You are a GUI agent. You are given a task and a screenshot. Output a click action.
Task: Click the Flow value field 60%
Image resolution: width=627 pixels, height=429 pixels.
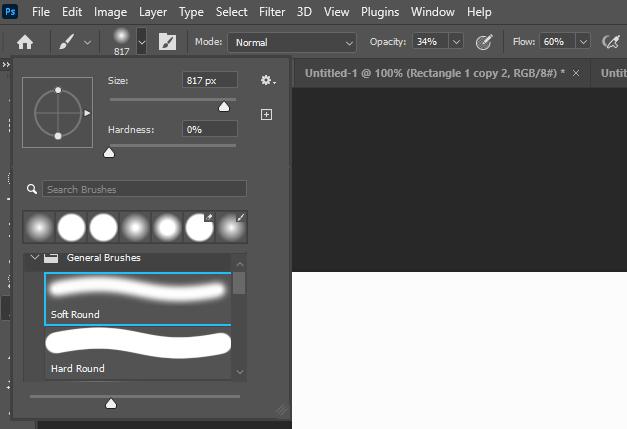pos(557,42)
